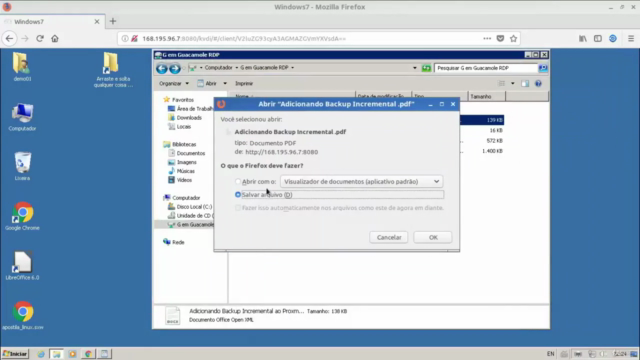Reload the Firefox page
Image resolution: width=640 pixels, height=360 pixels.
pos(40,38)
